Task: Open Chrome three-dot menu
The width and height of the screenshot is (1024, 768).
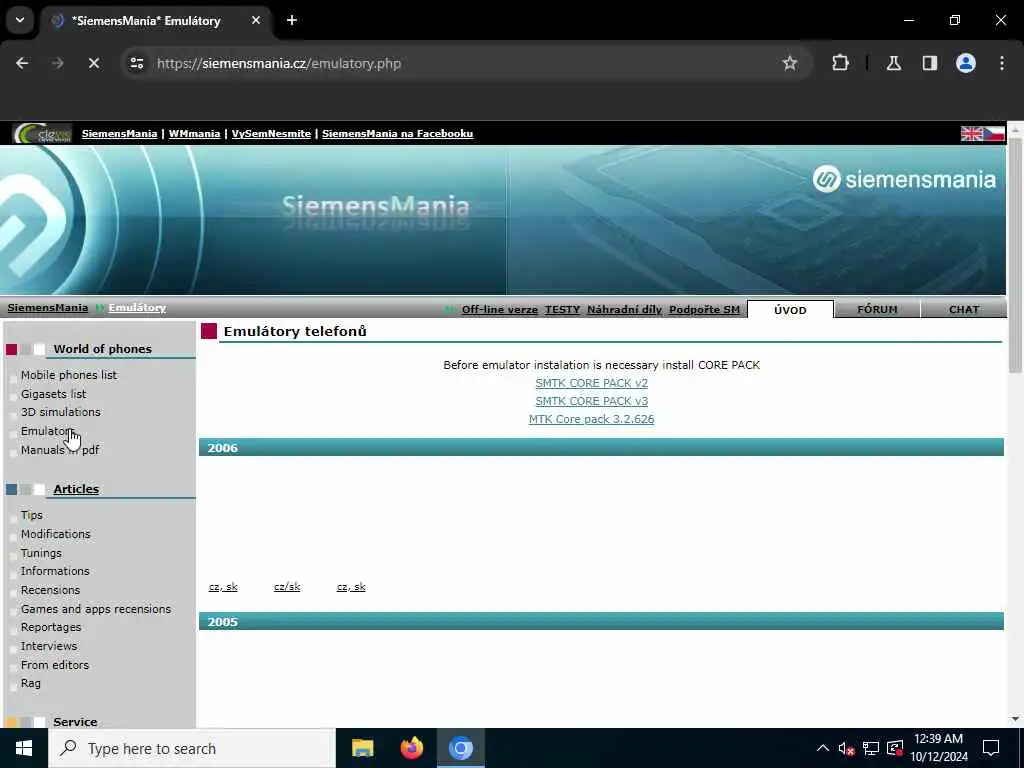Action: point(1001,63)
